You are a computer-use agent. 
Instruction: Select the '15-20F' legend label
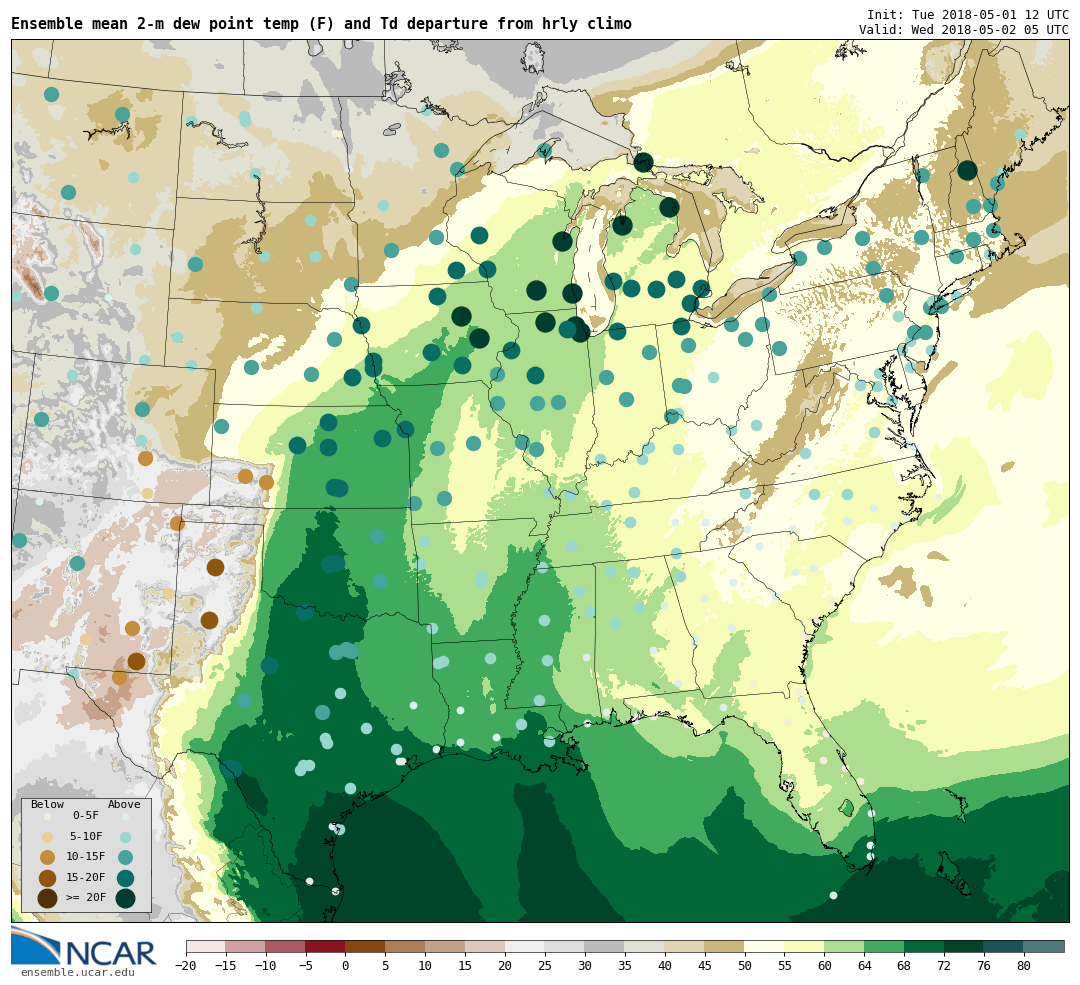coord(86,878)
